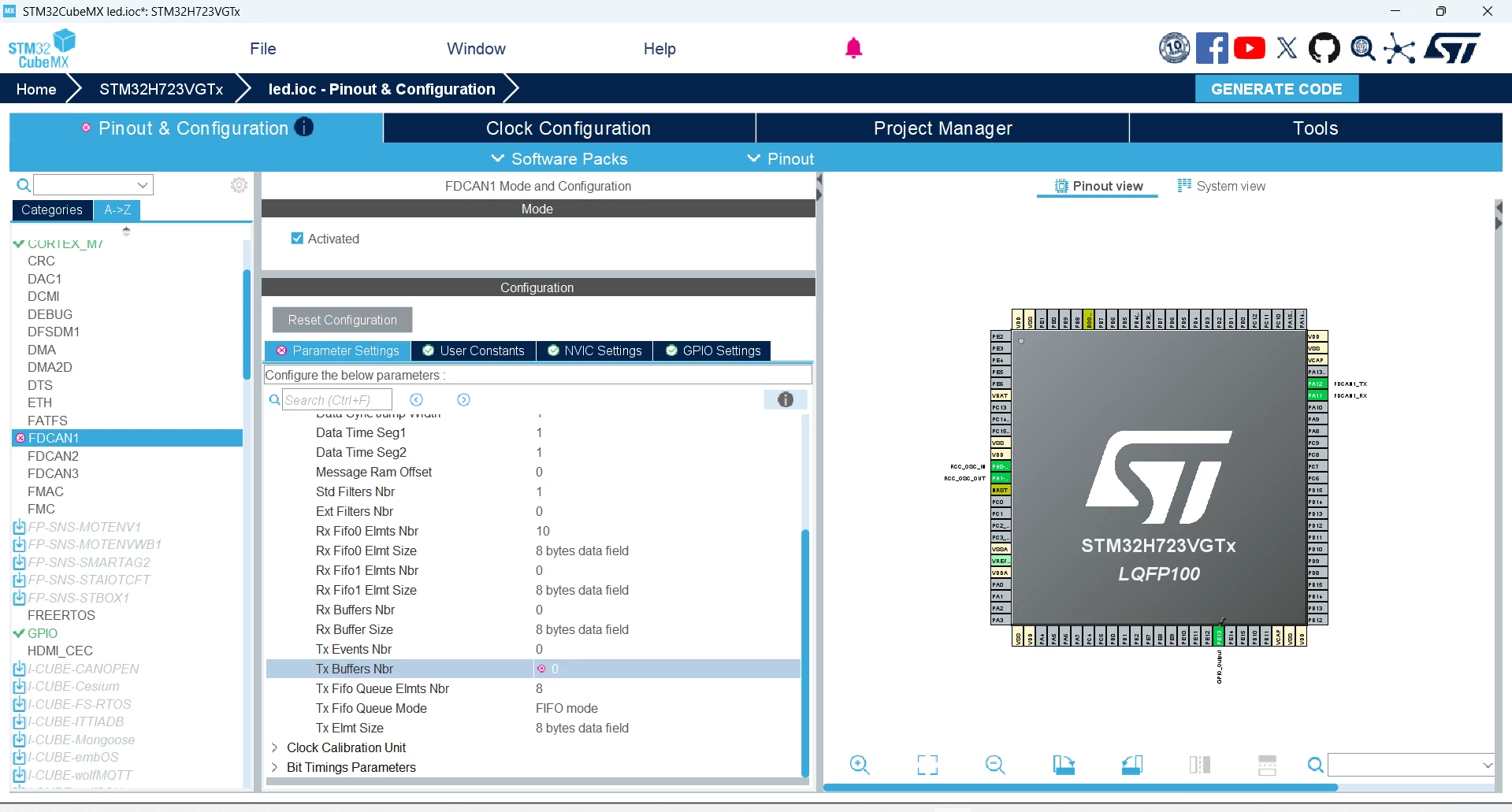The width and height of the screenshot is (1512, 812).
Task: Switch to A->Z sorting tab
Action: 117,209
